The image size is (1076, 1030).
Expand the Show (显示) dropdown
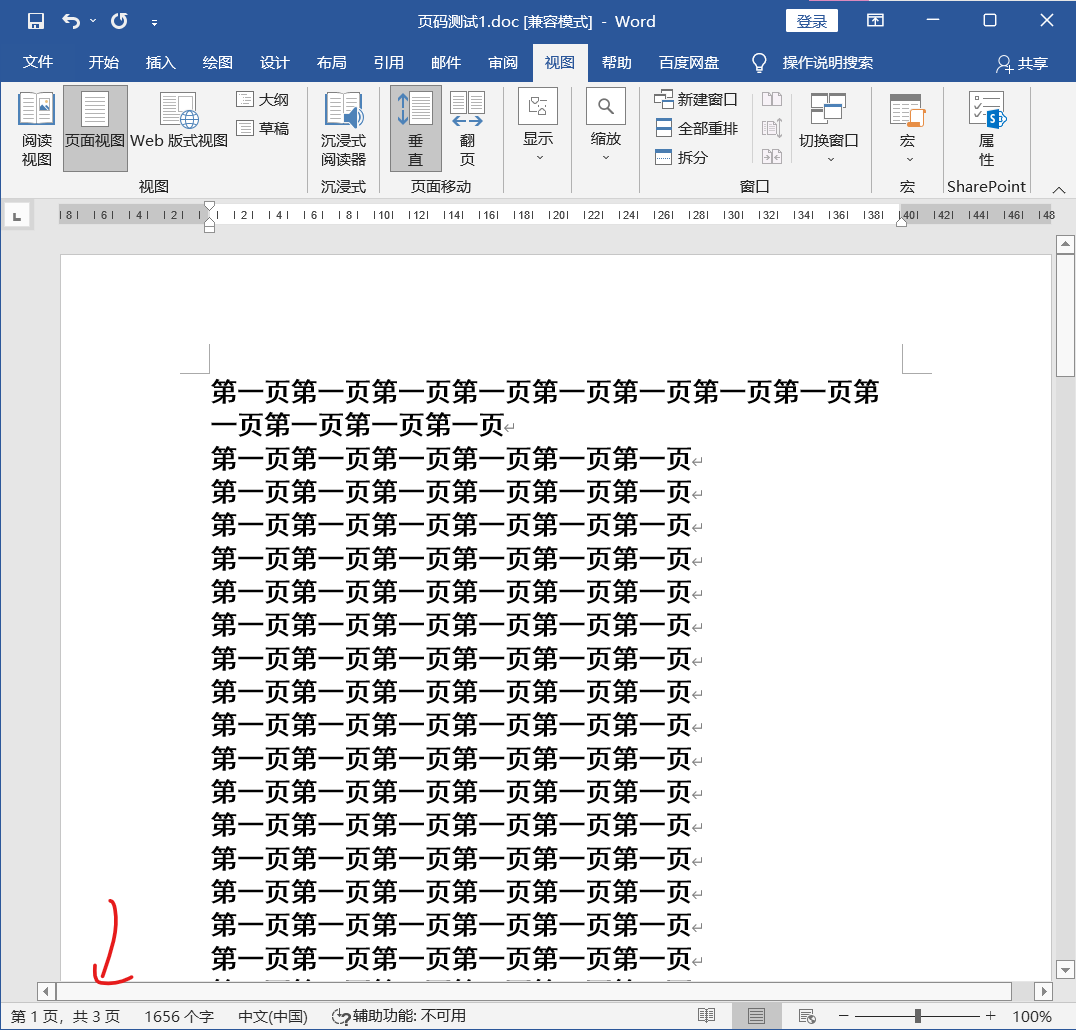[539, 126]
